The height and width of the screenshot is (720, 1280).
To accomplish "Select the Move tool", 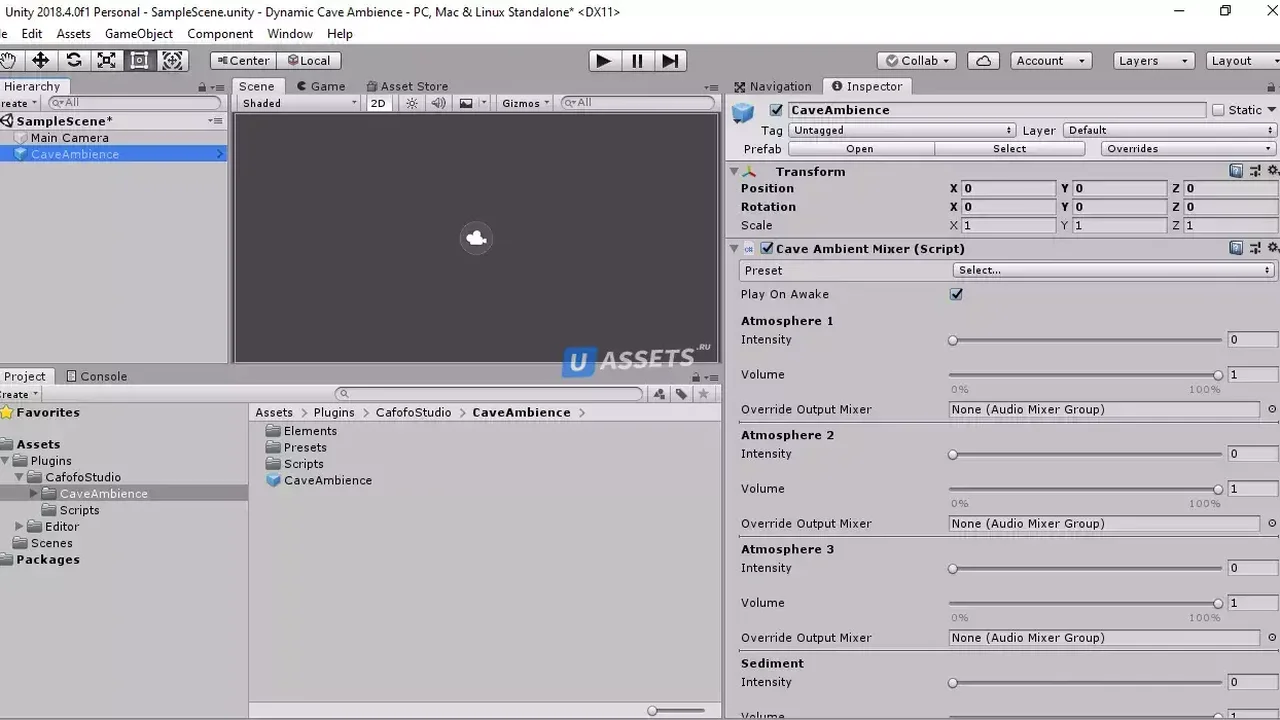I will pos(41,61).
